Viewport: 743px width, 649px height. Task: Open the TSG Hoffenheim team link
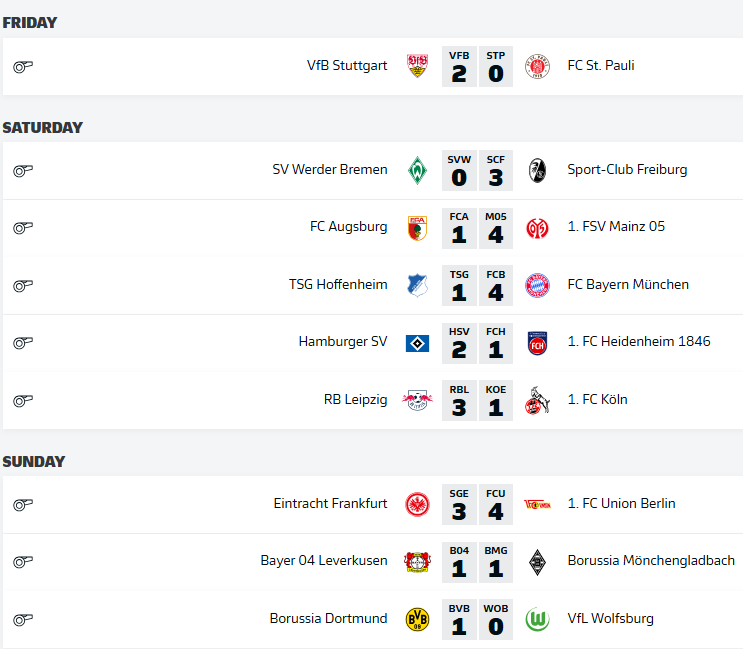tap(338, 285)
